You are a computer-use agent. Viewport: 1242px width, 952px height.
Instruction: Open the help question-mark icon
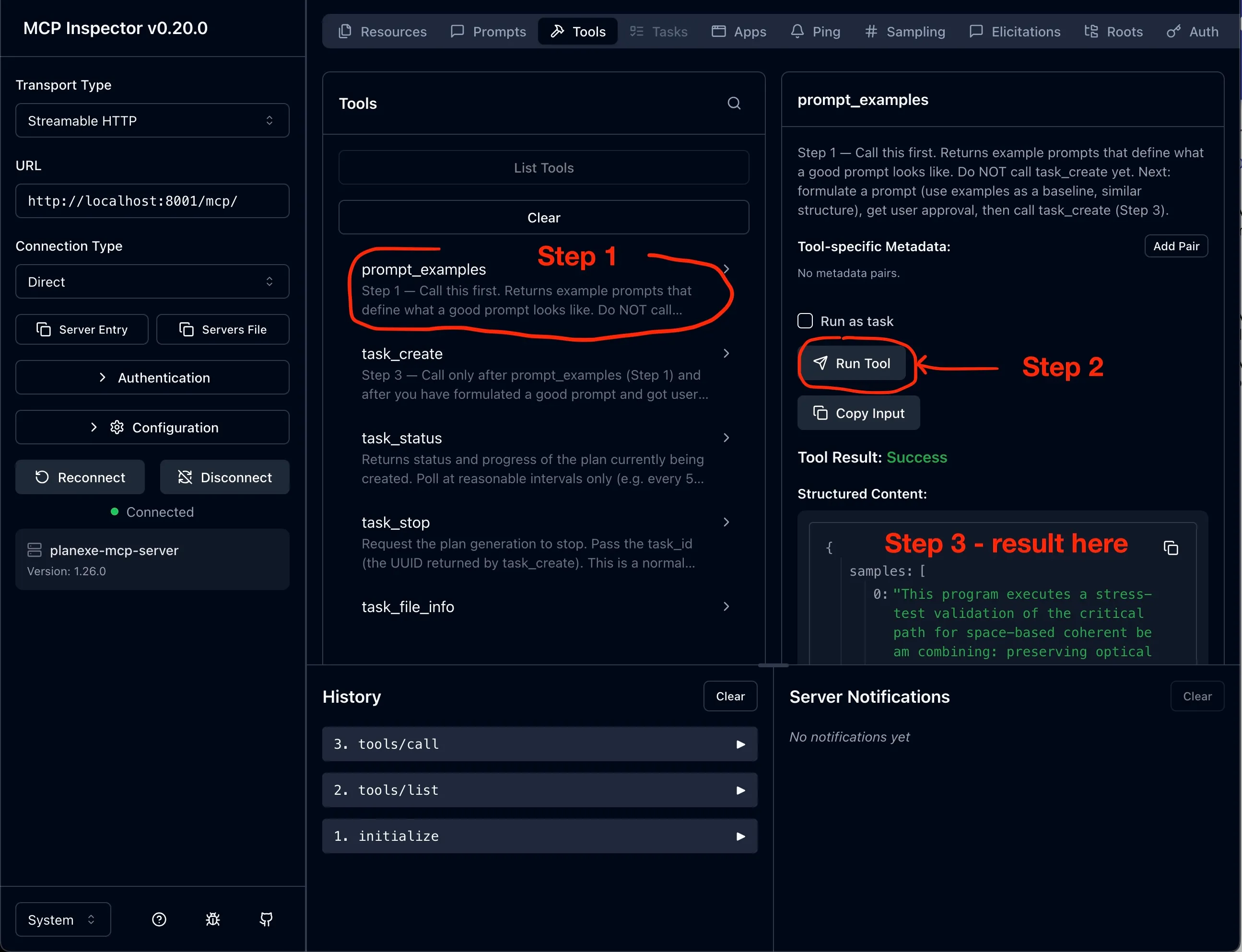(159, 919)
